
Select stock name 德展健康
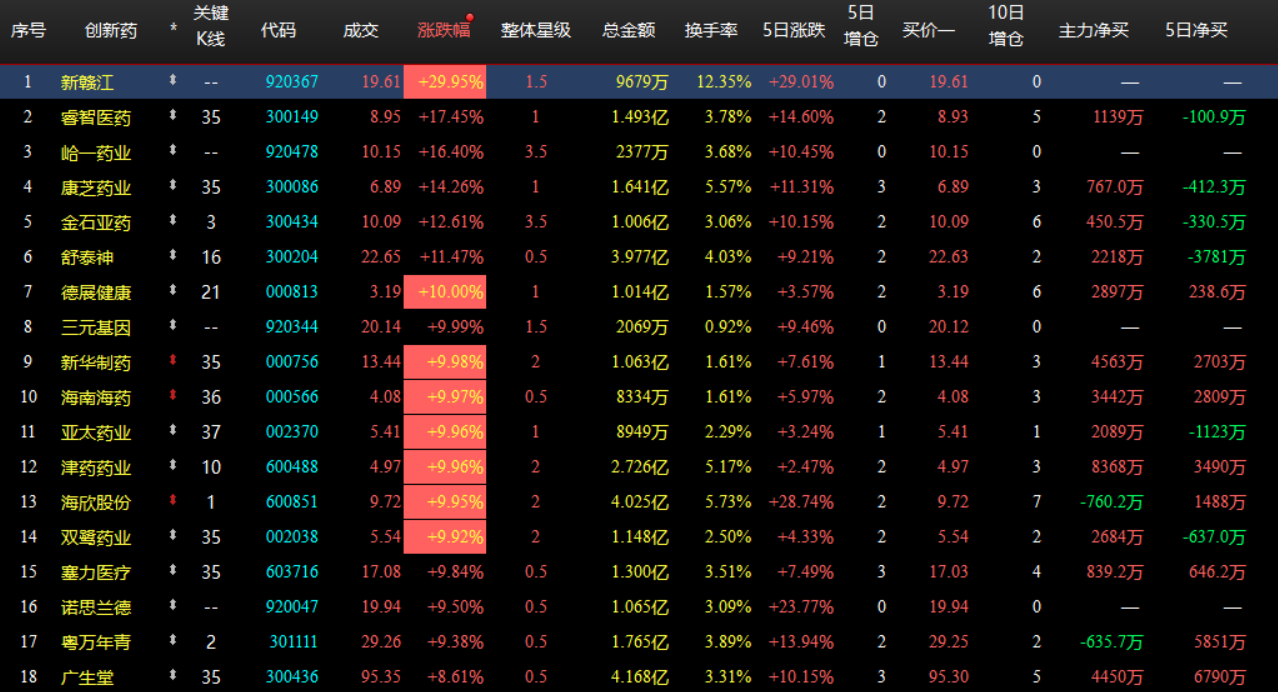pyautogui.click(x=96, y=292)
